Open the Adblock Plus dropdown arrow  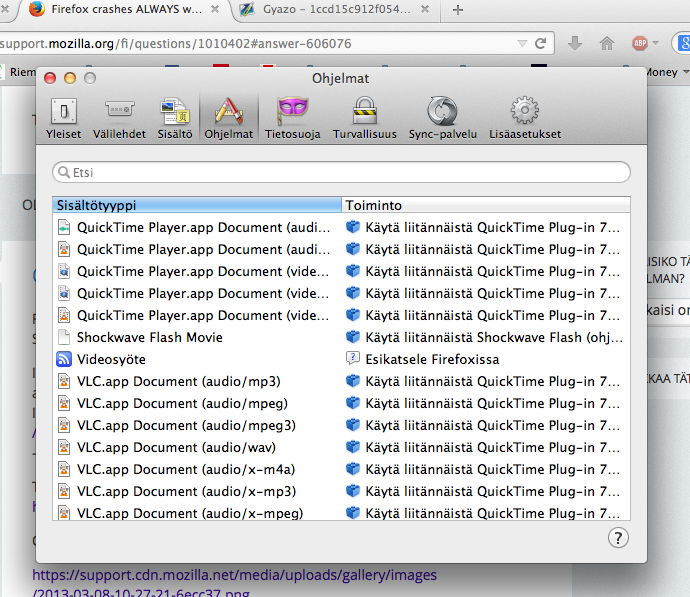pos(656,43)
